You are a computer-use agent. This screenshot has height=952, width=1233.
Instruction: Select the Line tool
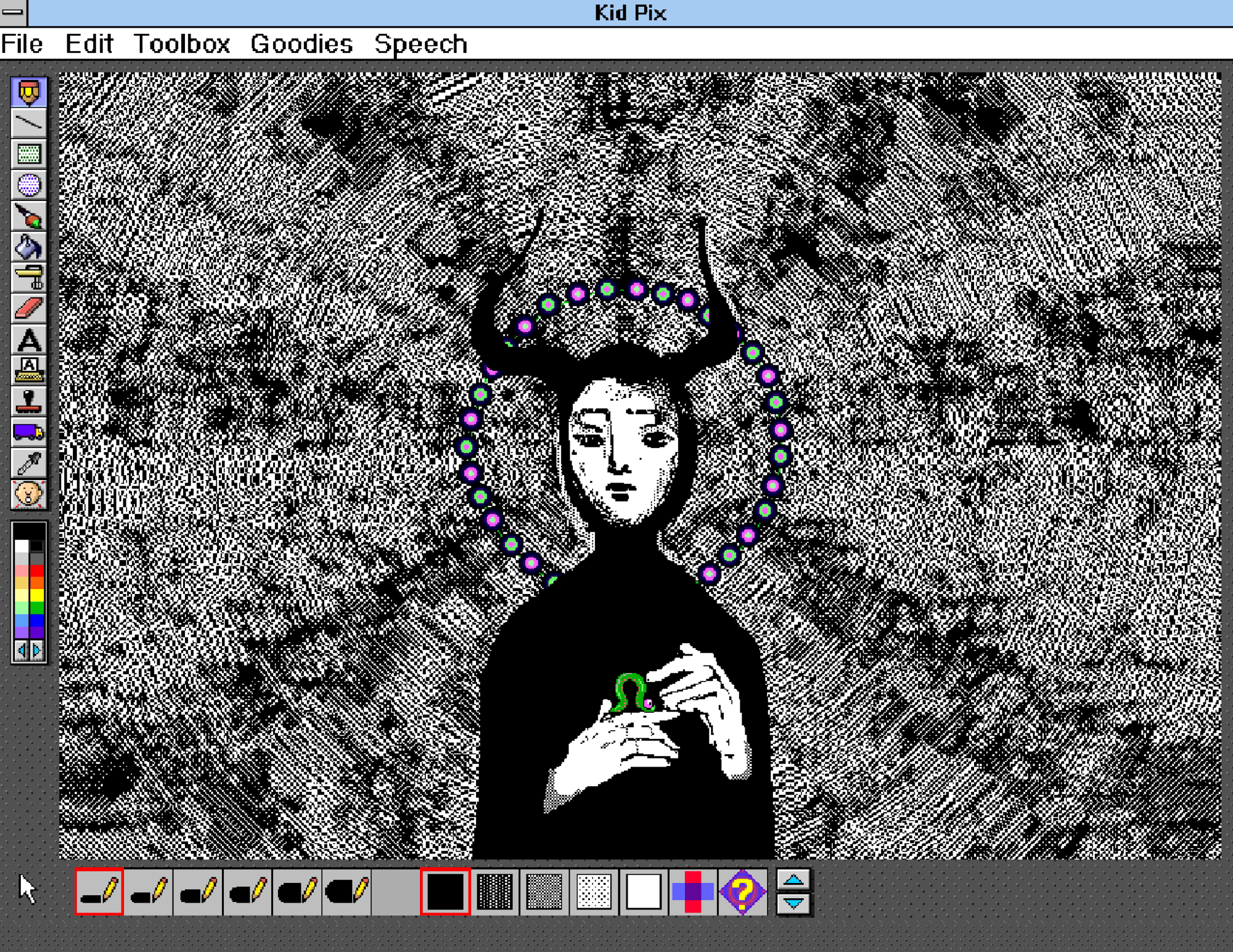point(28,123)
